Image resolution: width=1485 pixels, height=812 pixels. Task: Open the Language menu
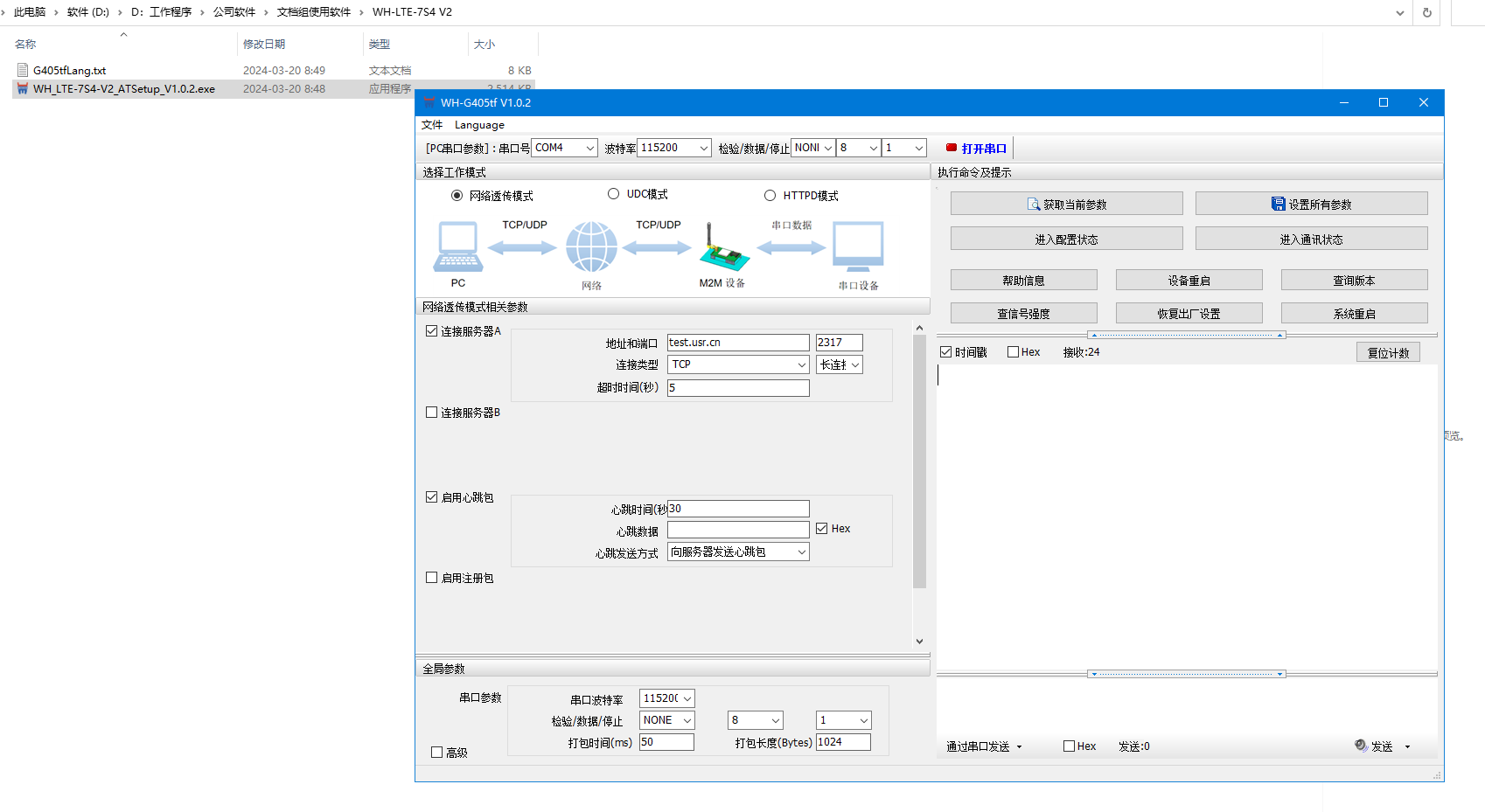tap(479, 125)
